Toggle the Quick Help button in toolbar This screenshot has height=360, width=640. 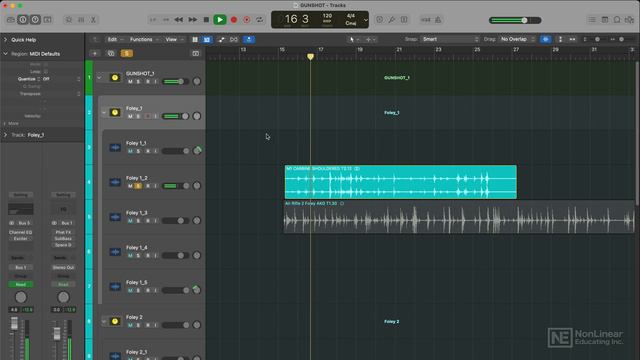(35, 20)
